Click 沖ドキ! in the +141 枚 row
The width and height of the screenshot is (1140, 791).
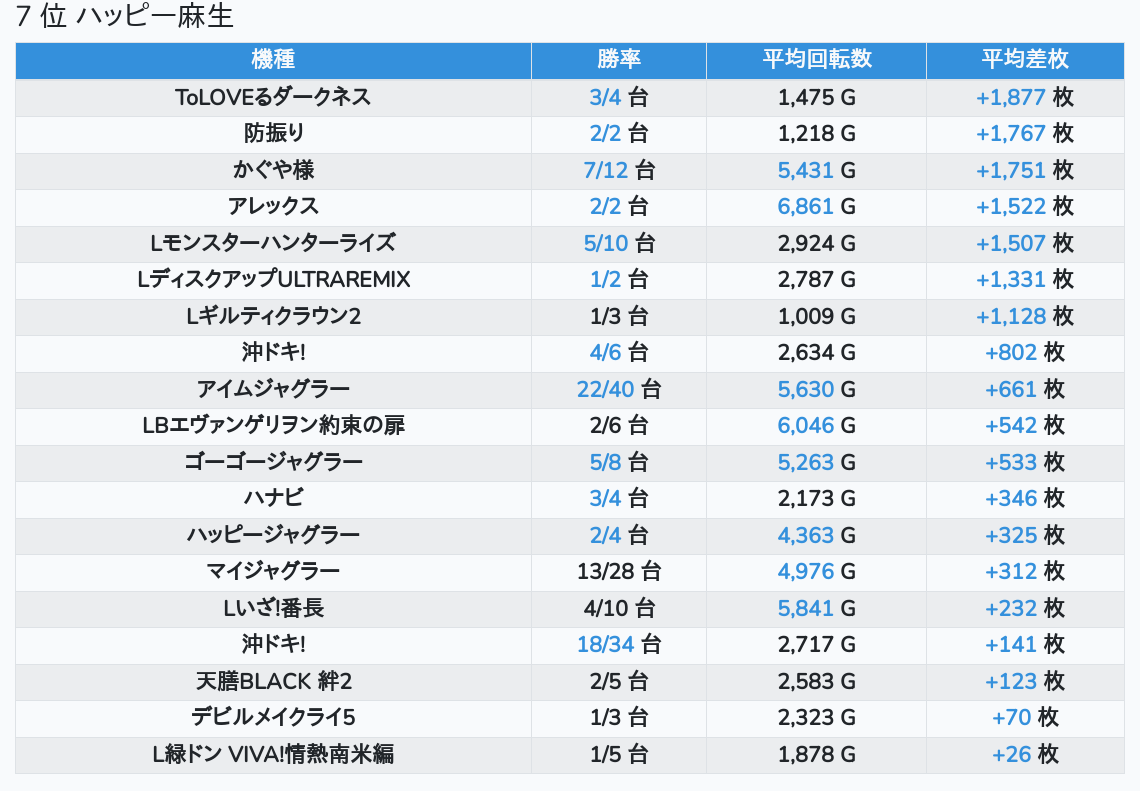pos(273,645)
